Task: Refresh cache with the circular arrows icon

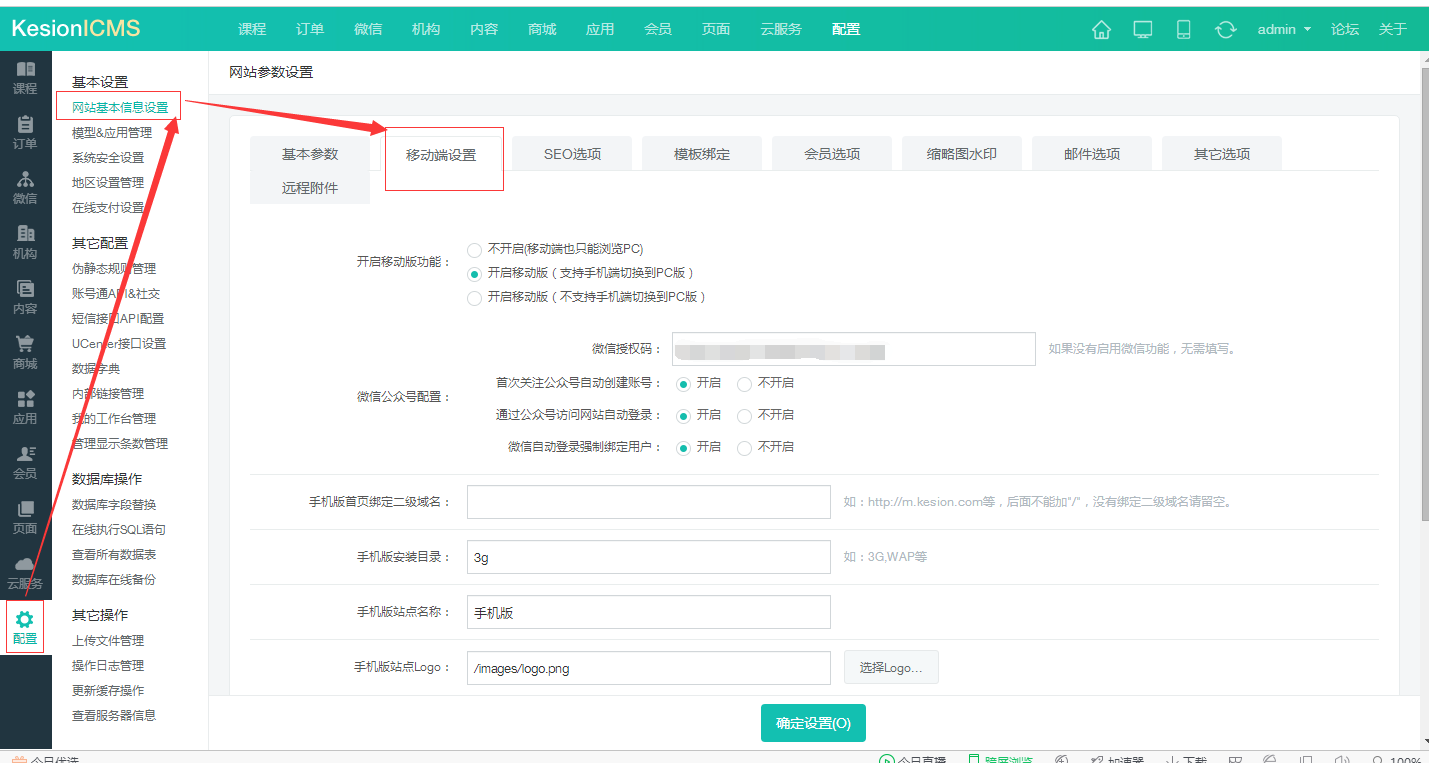Action: (1225, 29)
